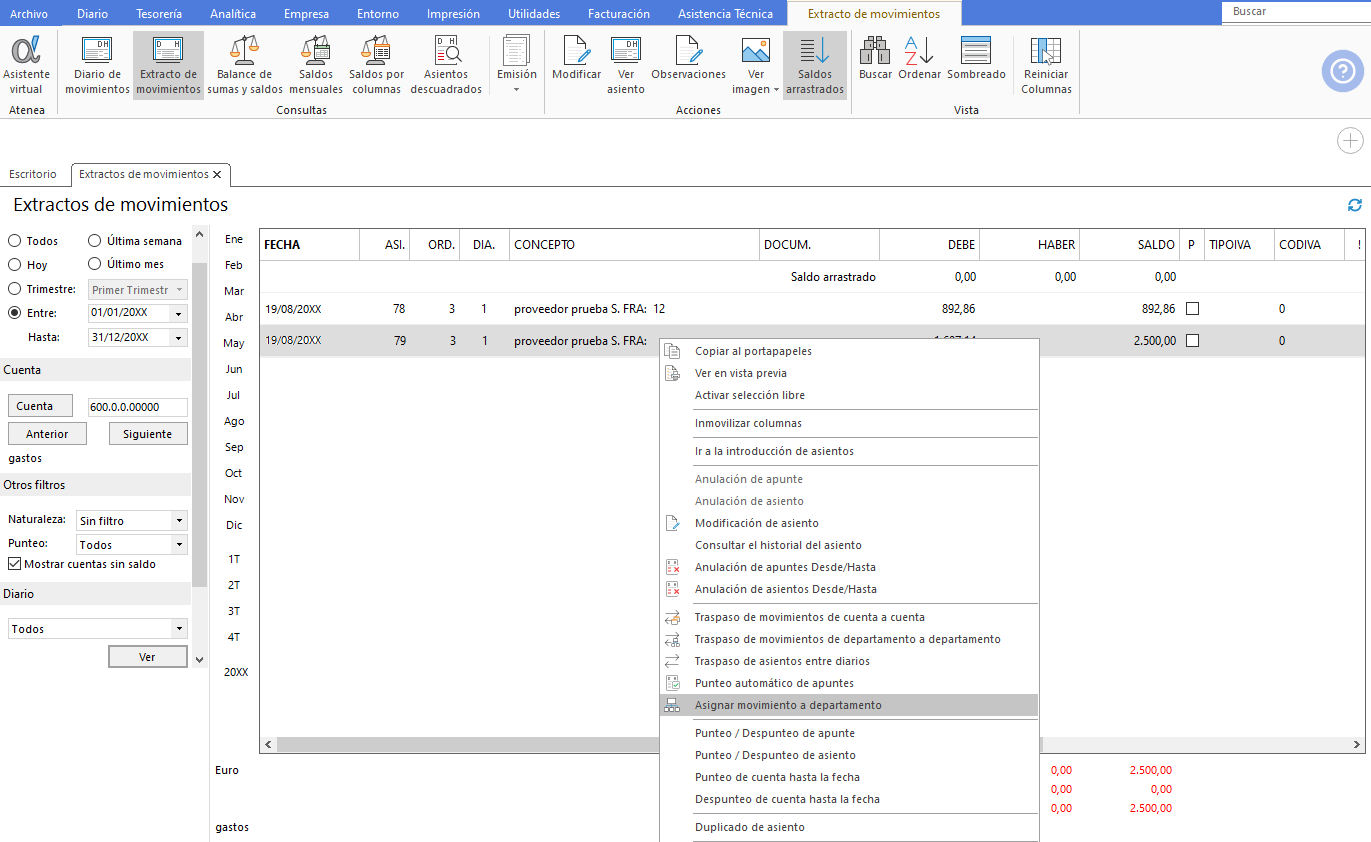Select the Última semana option
This screenshot has width=1371, height=842.
(x=95, y=241)
